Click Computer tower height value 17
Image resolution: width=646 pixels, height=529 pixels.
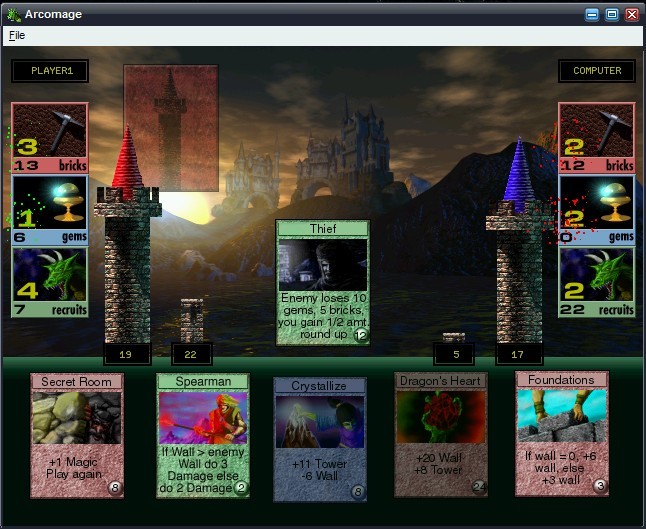click(519, 354)
